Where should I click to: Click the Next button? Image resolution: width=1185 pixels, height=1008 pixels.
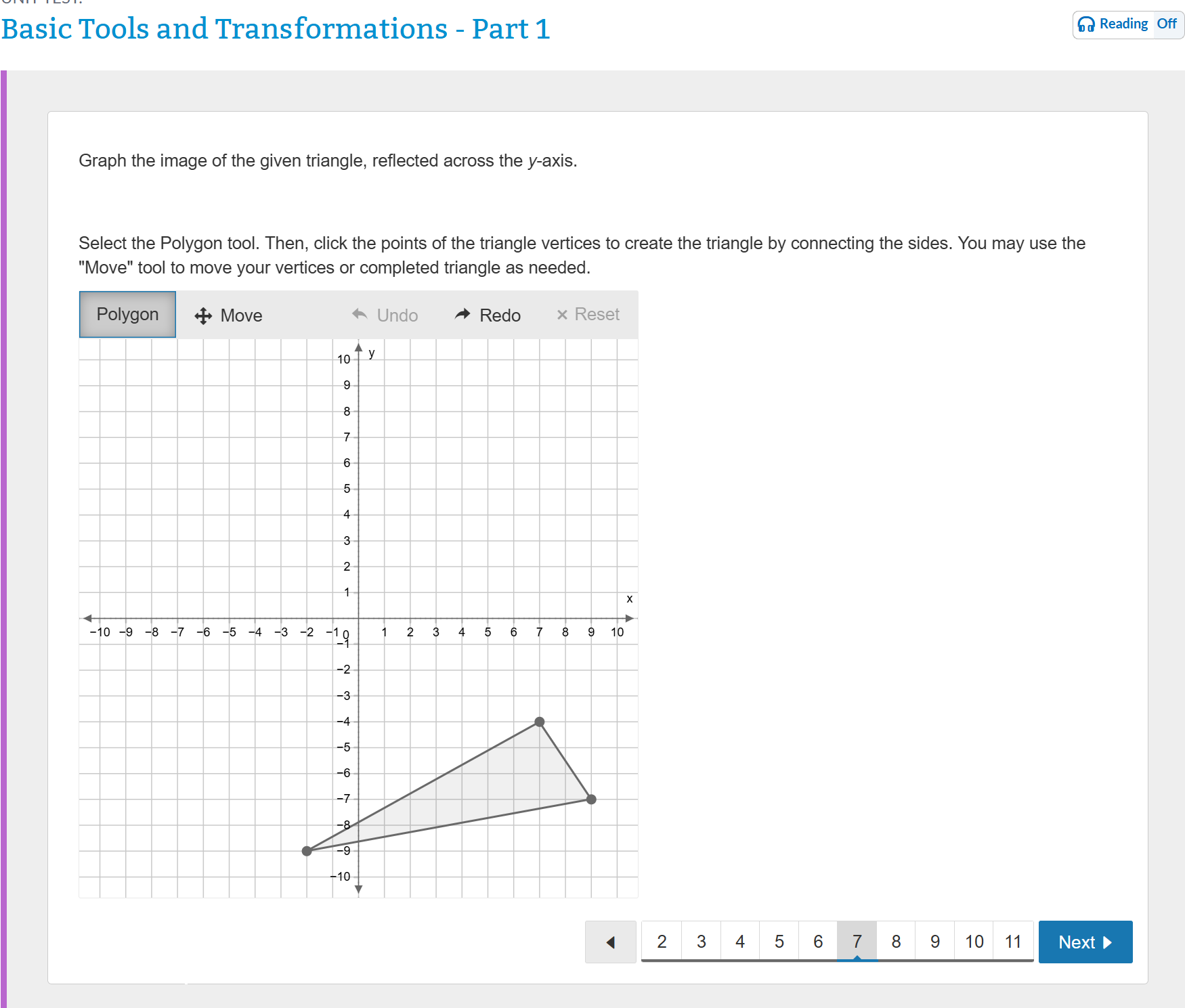[x=1085, y=942]
